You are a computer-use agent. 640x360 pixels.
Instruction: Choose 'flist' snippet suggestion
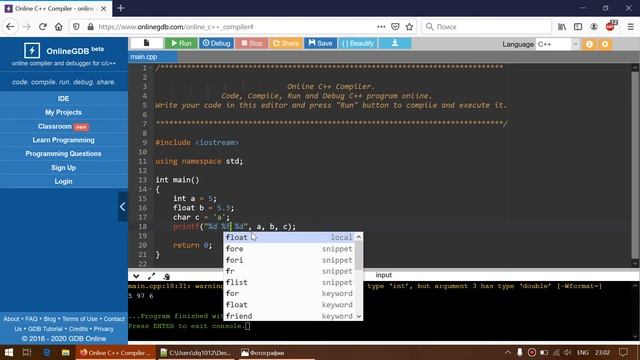289,282
